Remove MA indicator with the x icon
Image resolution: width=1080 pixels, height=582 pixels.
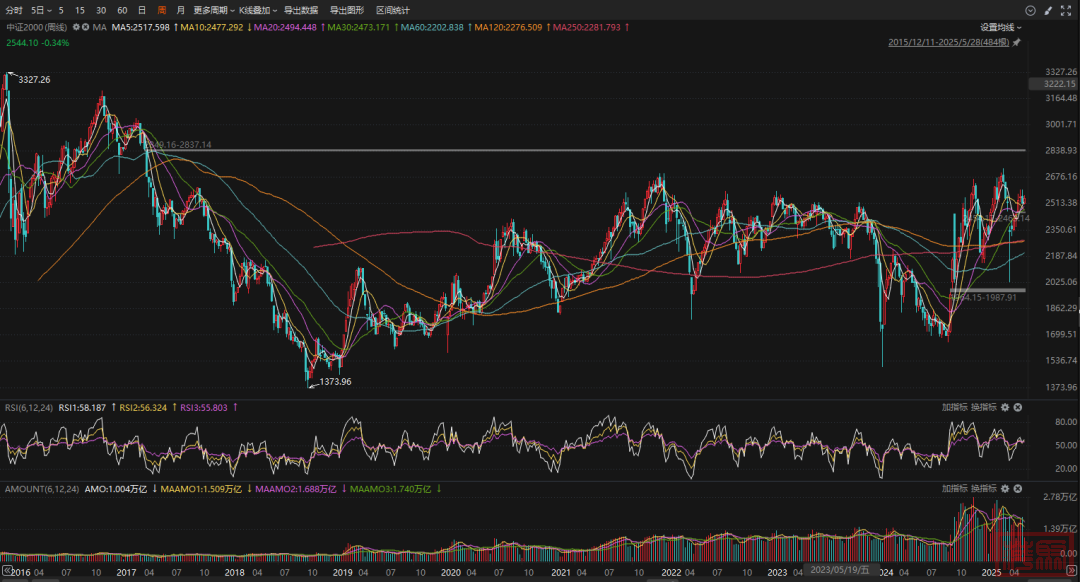pos(85,27)
